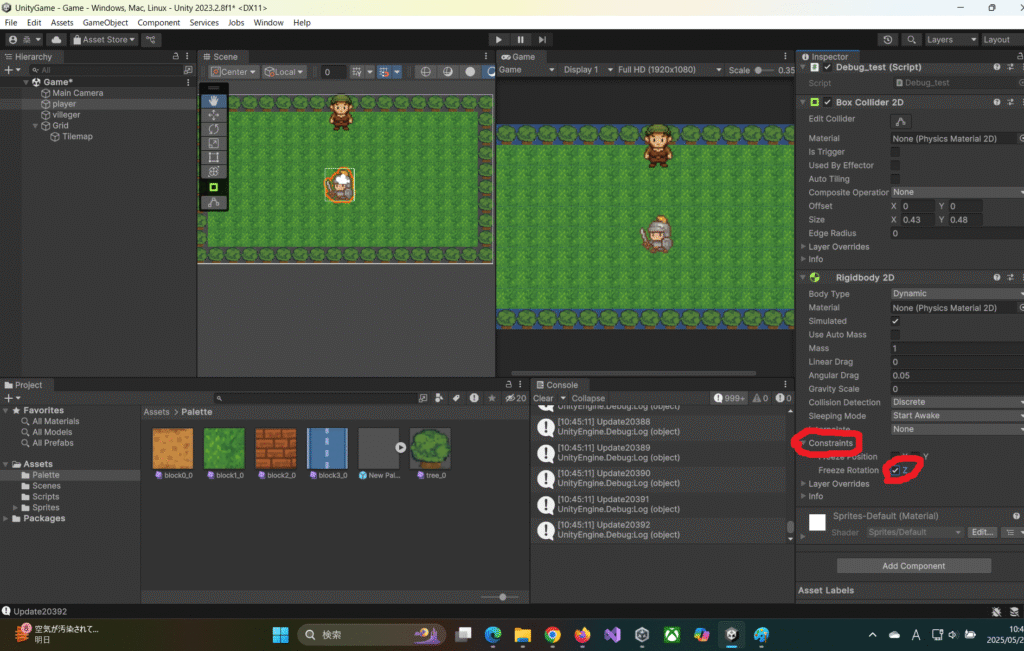Uncheck Freeze Rotation Z checkbox
Screen dimensions: 1024x651
pos(895,470)
